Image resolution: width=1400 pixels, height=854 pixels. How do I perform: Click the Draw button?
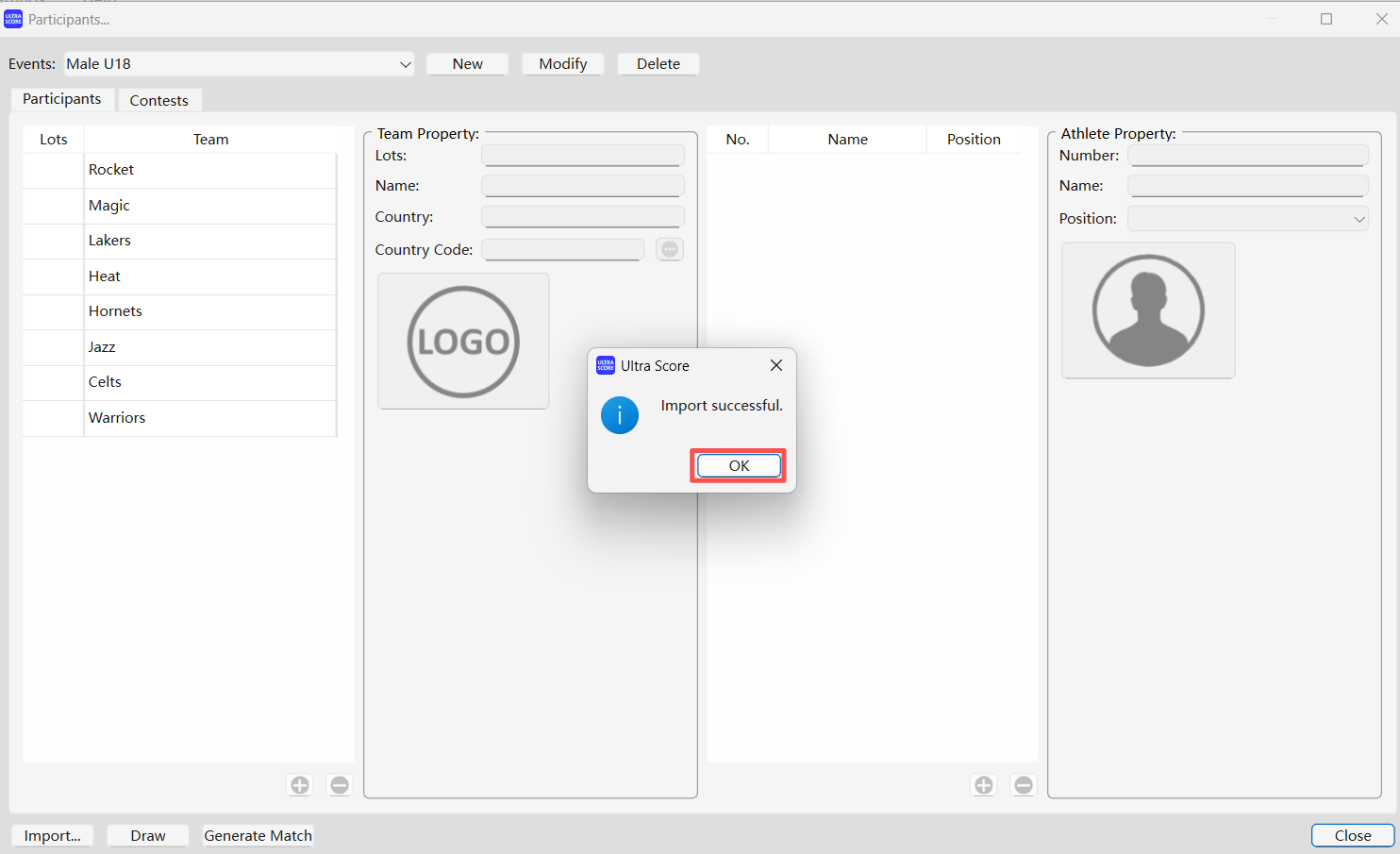click(148, 835)
